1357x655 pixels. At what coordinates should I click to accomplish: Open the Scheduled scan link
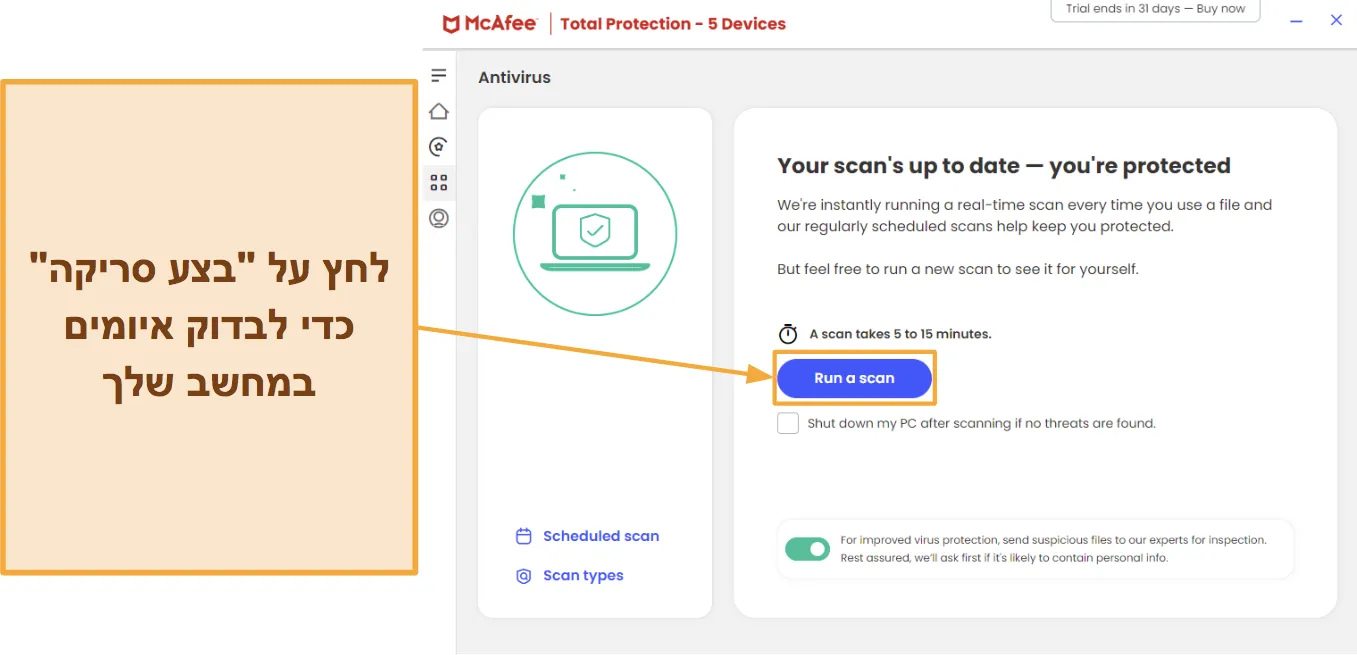pos(601,536)
